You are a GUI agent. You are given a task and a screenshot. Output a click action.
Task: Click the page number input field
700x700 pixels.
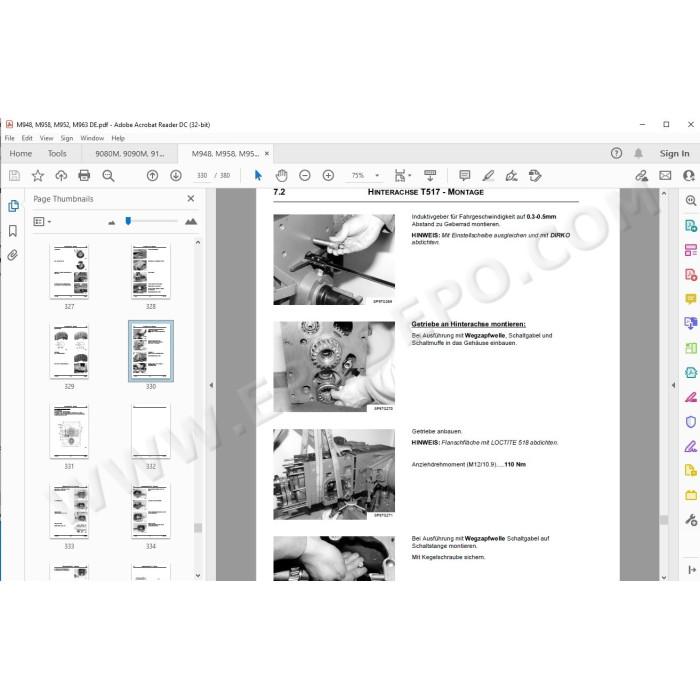pos(202,175)
